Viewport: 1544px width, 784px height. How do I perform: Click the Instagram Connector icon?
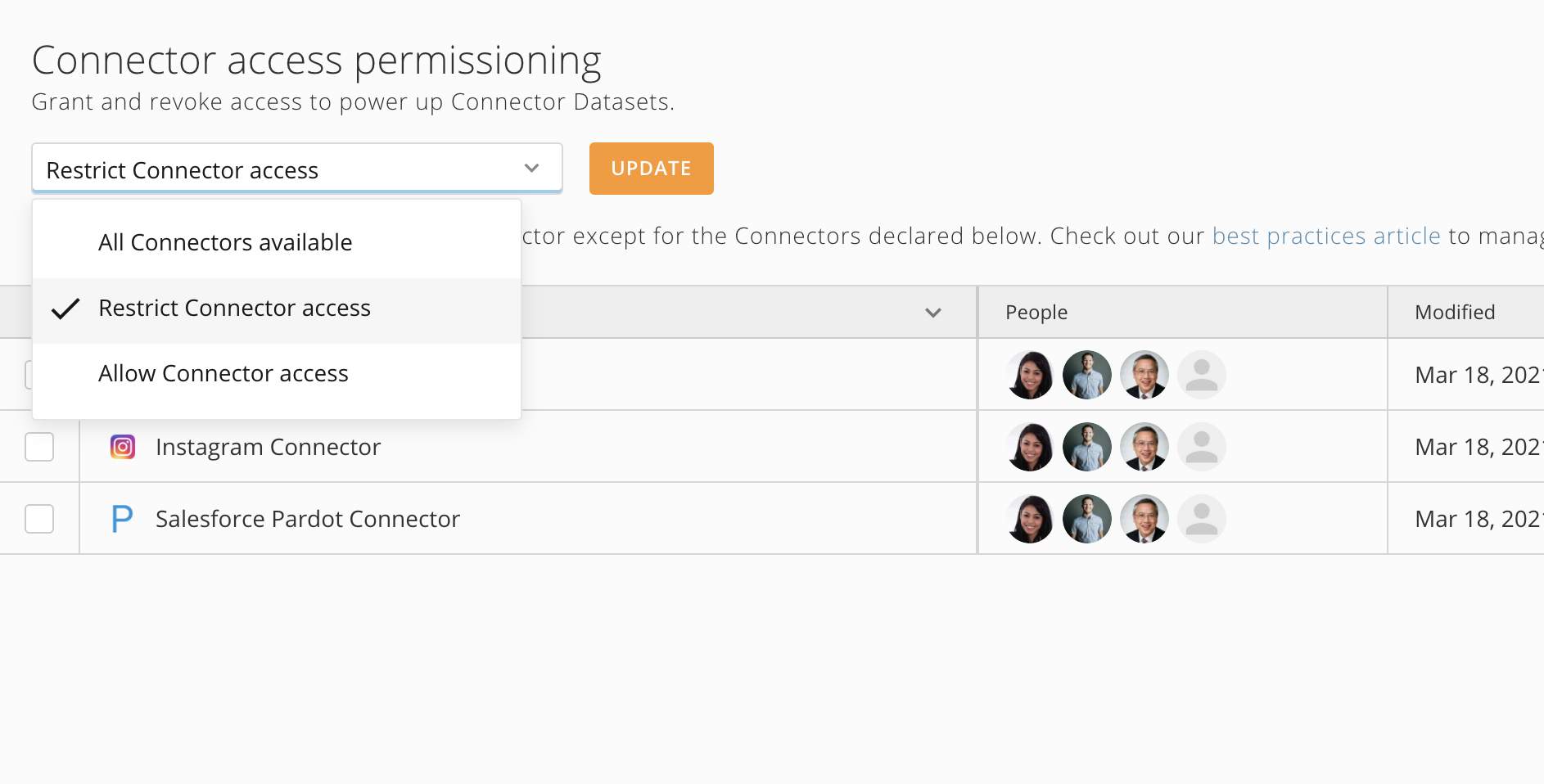click(122, 447)
